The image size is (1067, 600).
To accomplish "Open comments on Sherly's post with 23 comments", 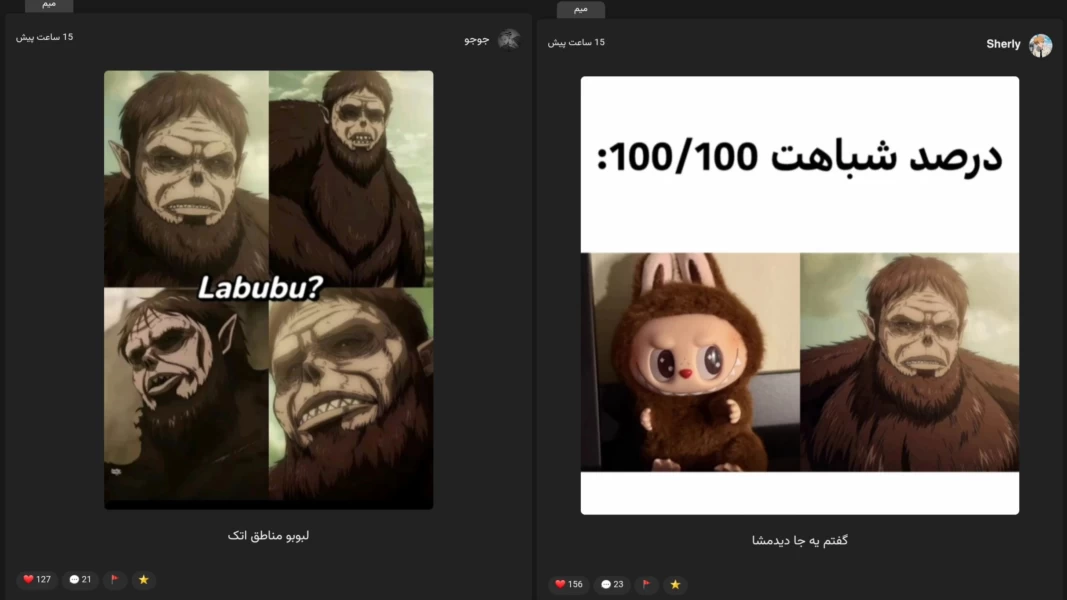I will [612, 584].
